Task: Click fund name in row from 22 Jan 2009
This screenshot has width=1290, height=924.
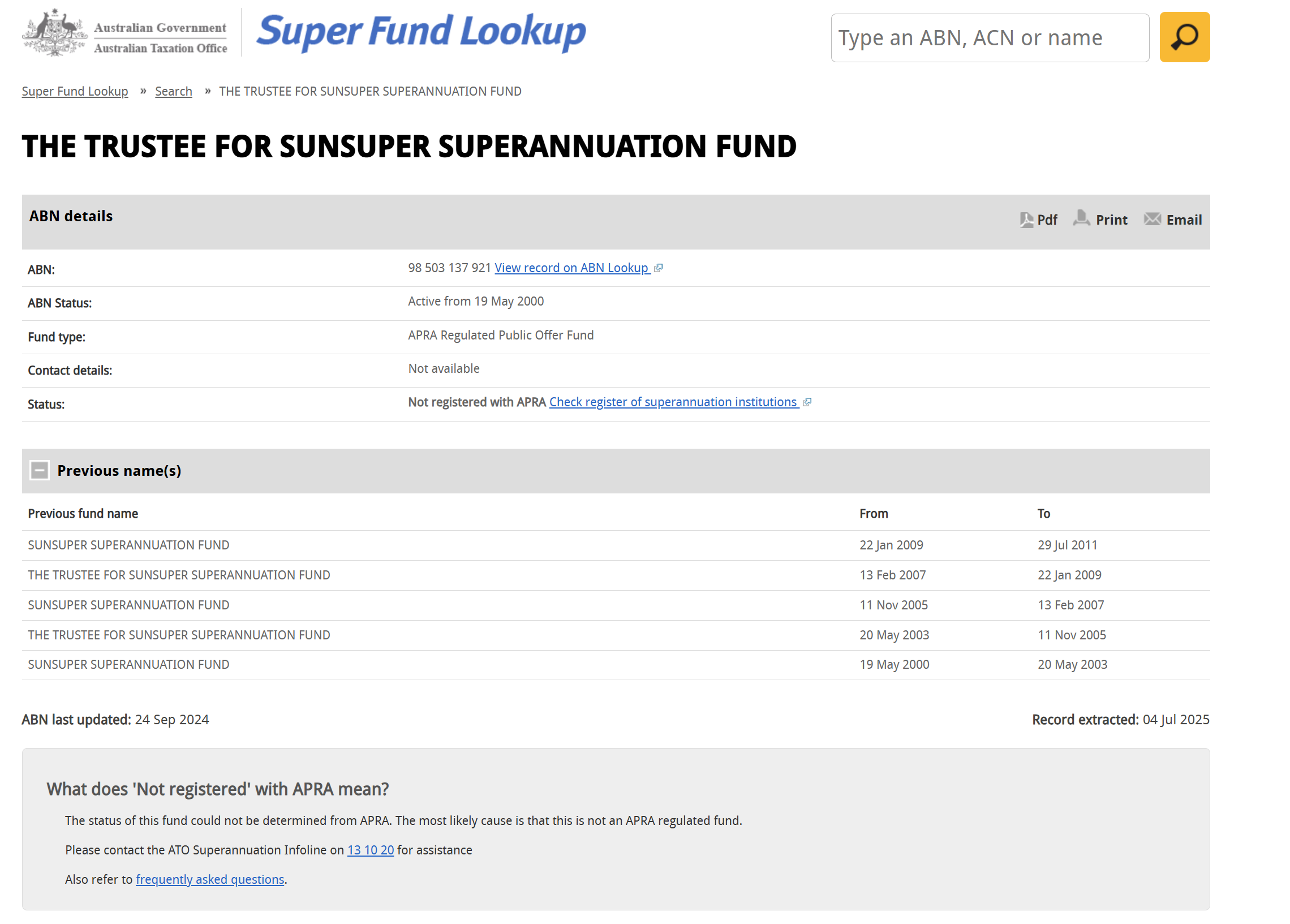Action: (128, 545)
